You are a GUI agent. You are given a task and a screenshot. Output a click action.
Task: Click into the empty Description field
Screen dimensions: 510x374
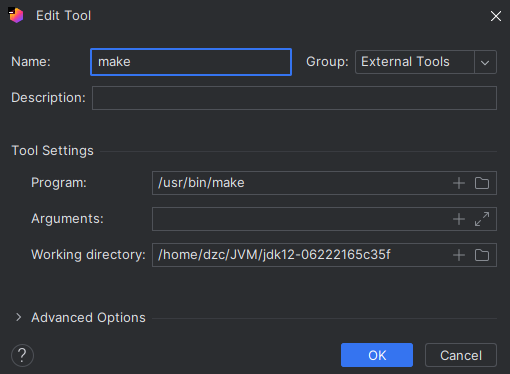pos(294,98)
